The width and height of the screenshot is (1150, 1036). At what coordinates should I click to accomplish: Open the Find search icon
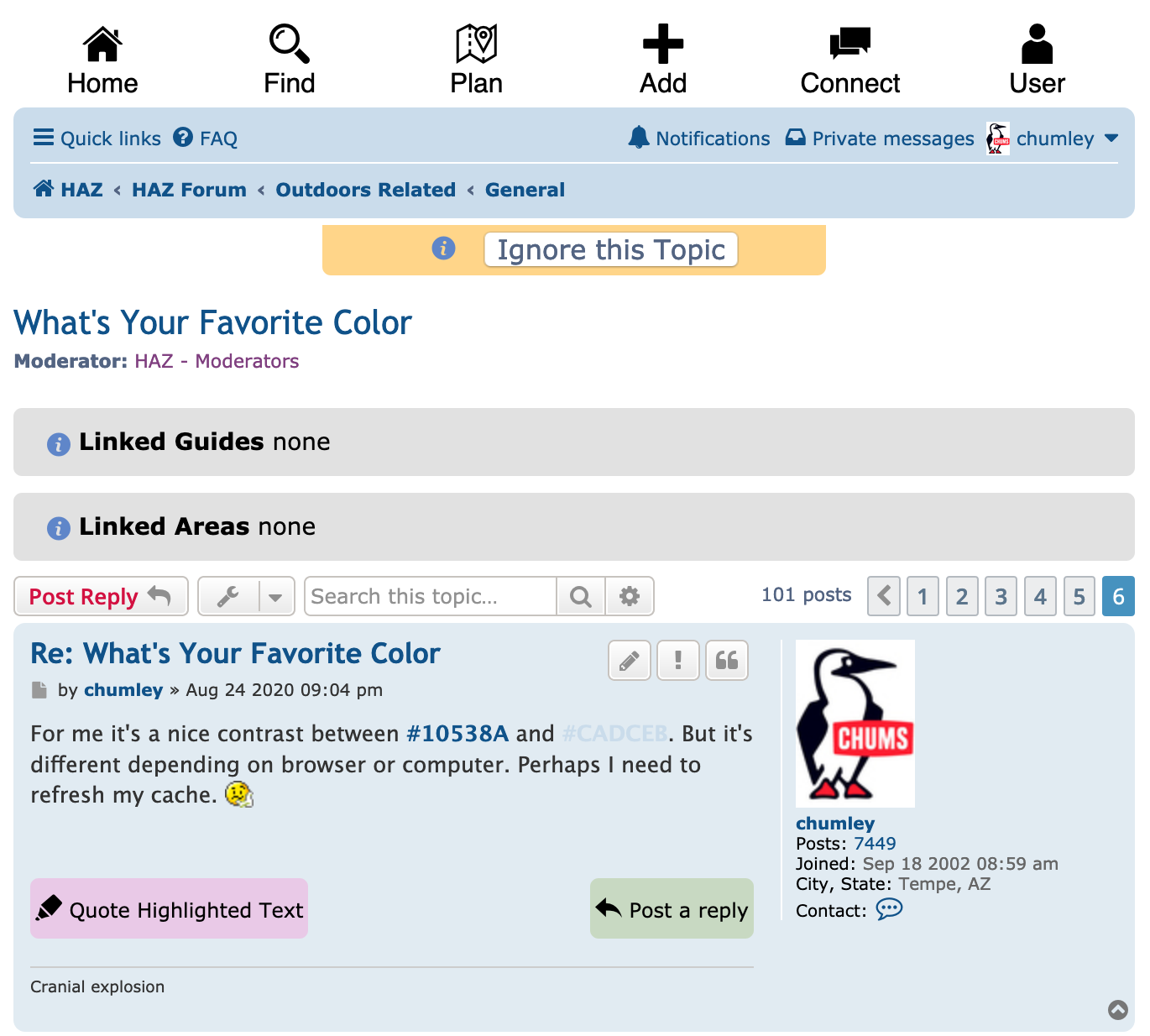point(289,44)
